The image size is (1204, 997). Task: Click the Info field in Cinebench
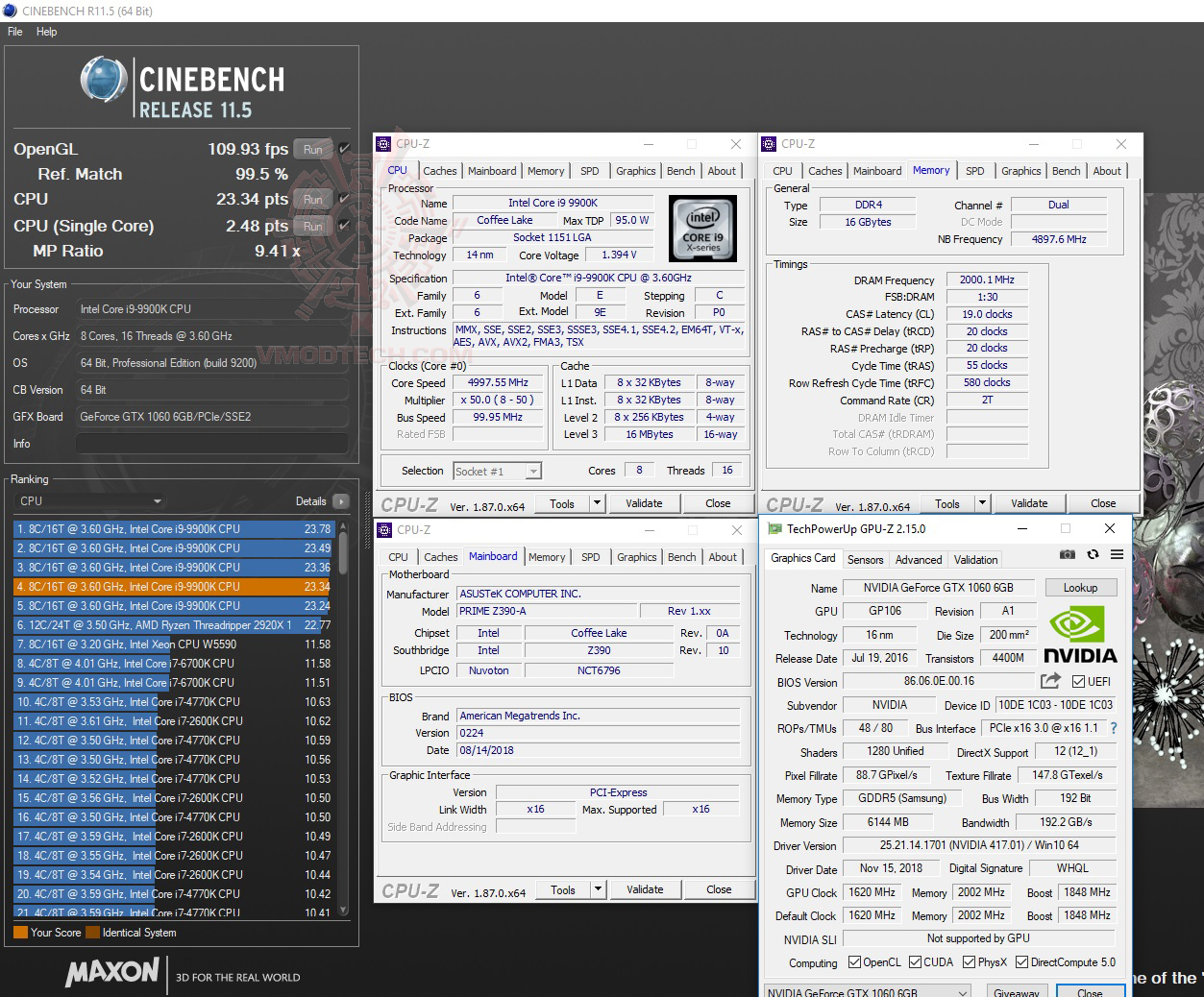click(x=211, y=443)
